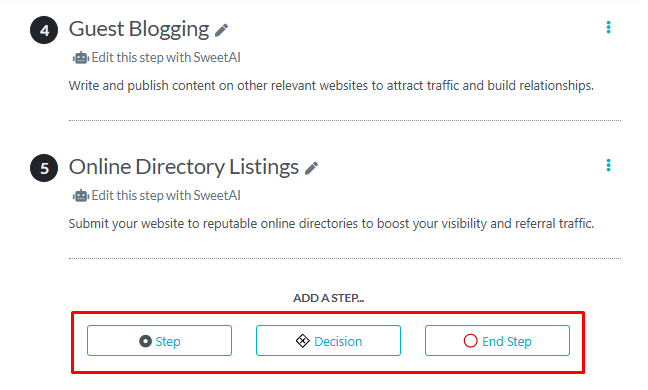Select the step 4 number badge
648x390 pixels.
pyautogui.click(x=44, y=30)
